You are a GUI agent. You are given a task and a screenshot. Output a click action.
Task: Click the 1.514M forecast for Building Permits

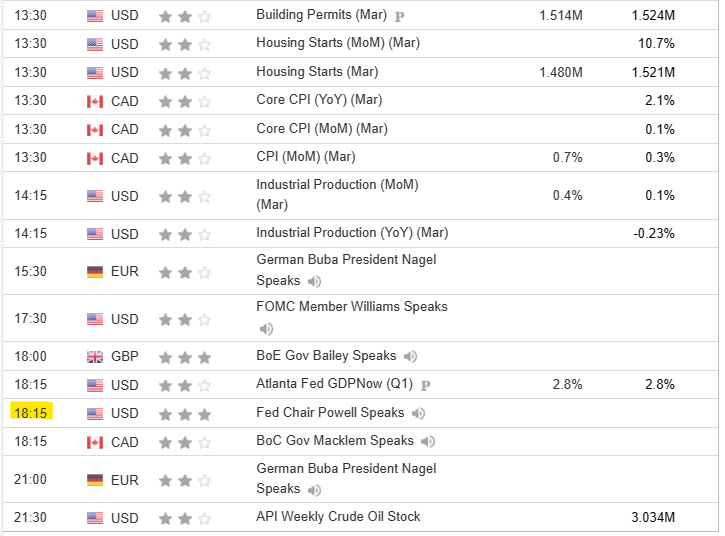tap(560, 16)
